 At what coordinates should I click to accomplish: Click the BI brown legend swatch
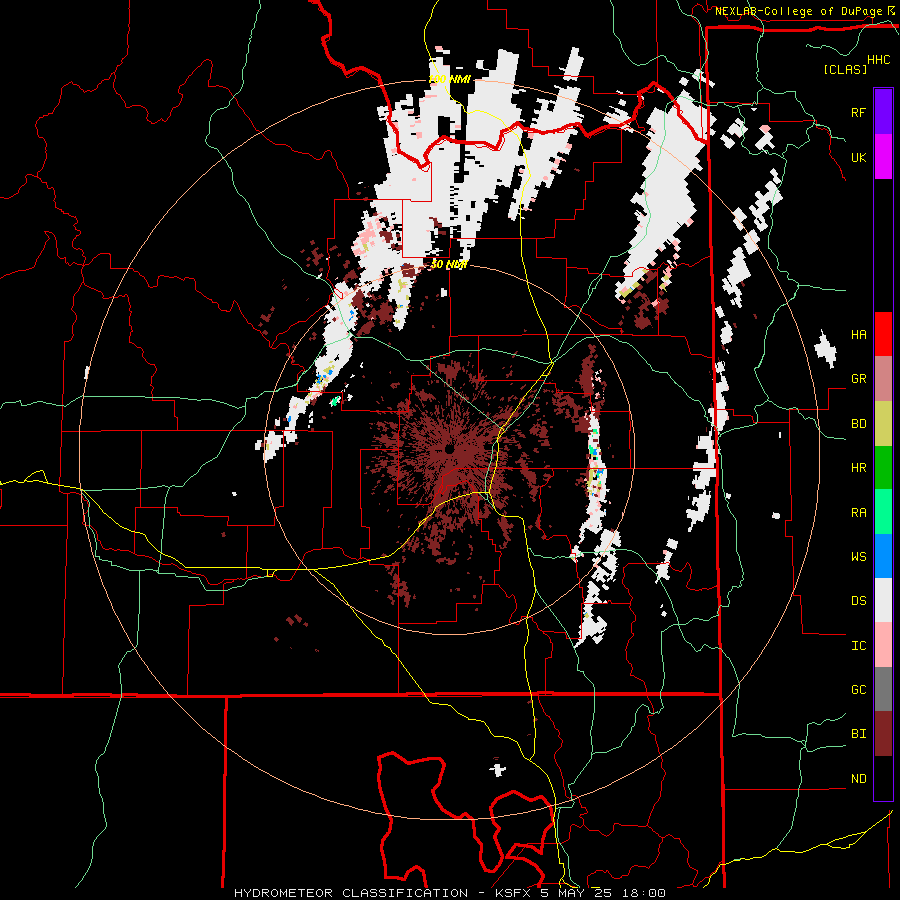883,734
